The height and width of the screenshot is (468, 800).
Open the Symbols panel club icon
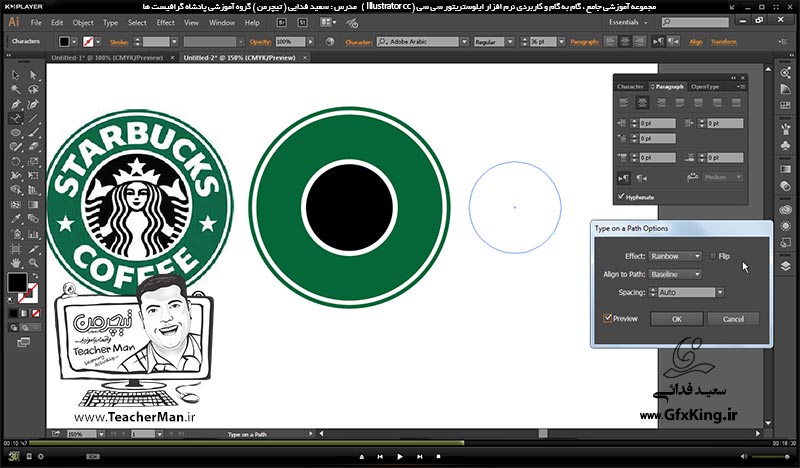786,145
